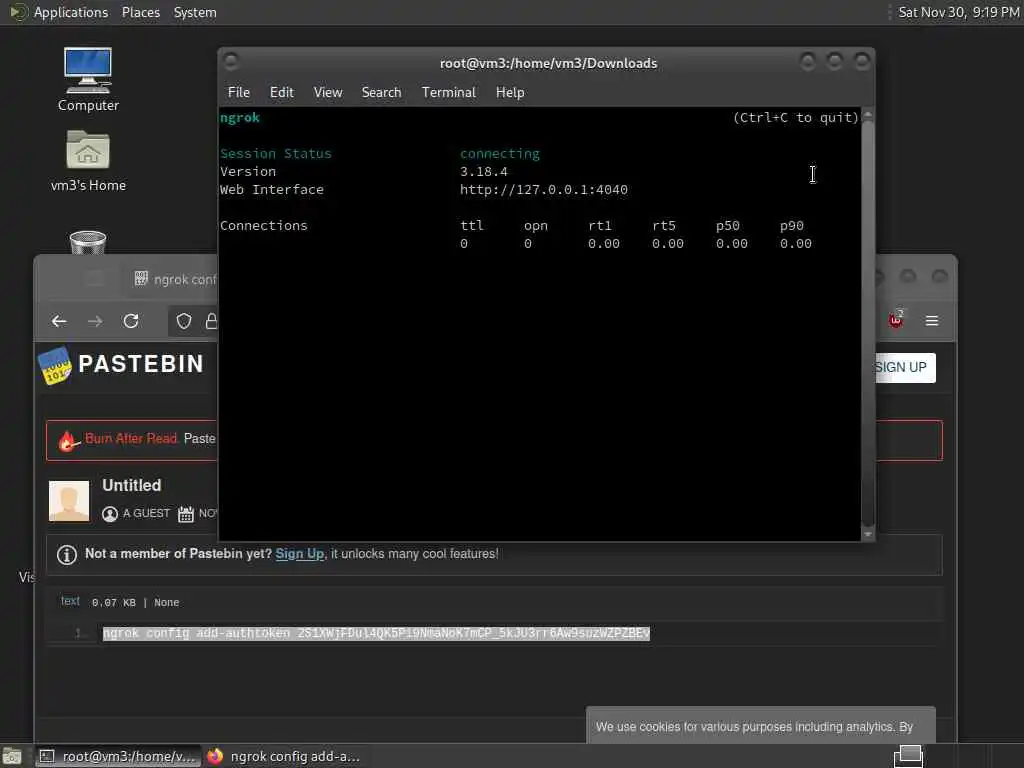Click the Trash icon on the desktop

click(88, 242)
